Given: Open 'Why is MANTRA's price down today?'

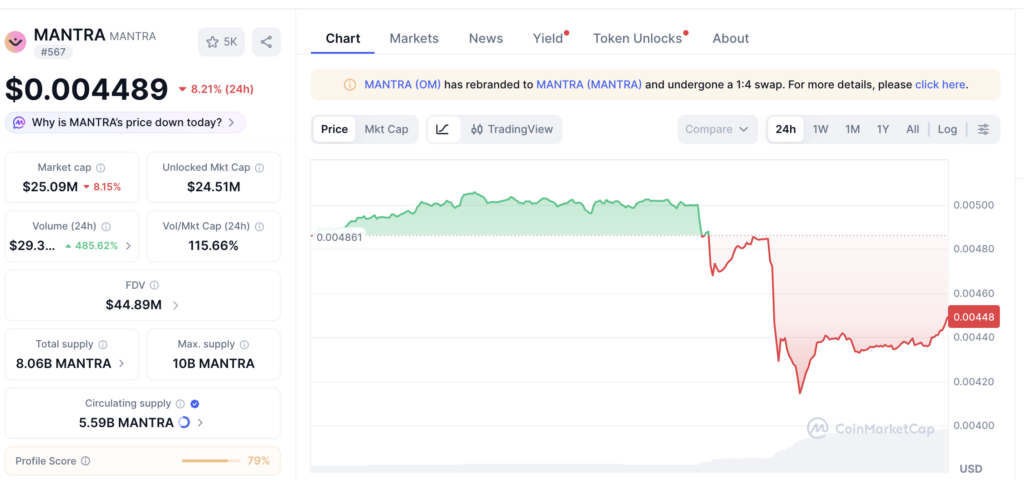Looking at the screenshot, I should [125, 122].
